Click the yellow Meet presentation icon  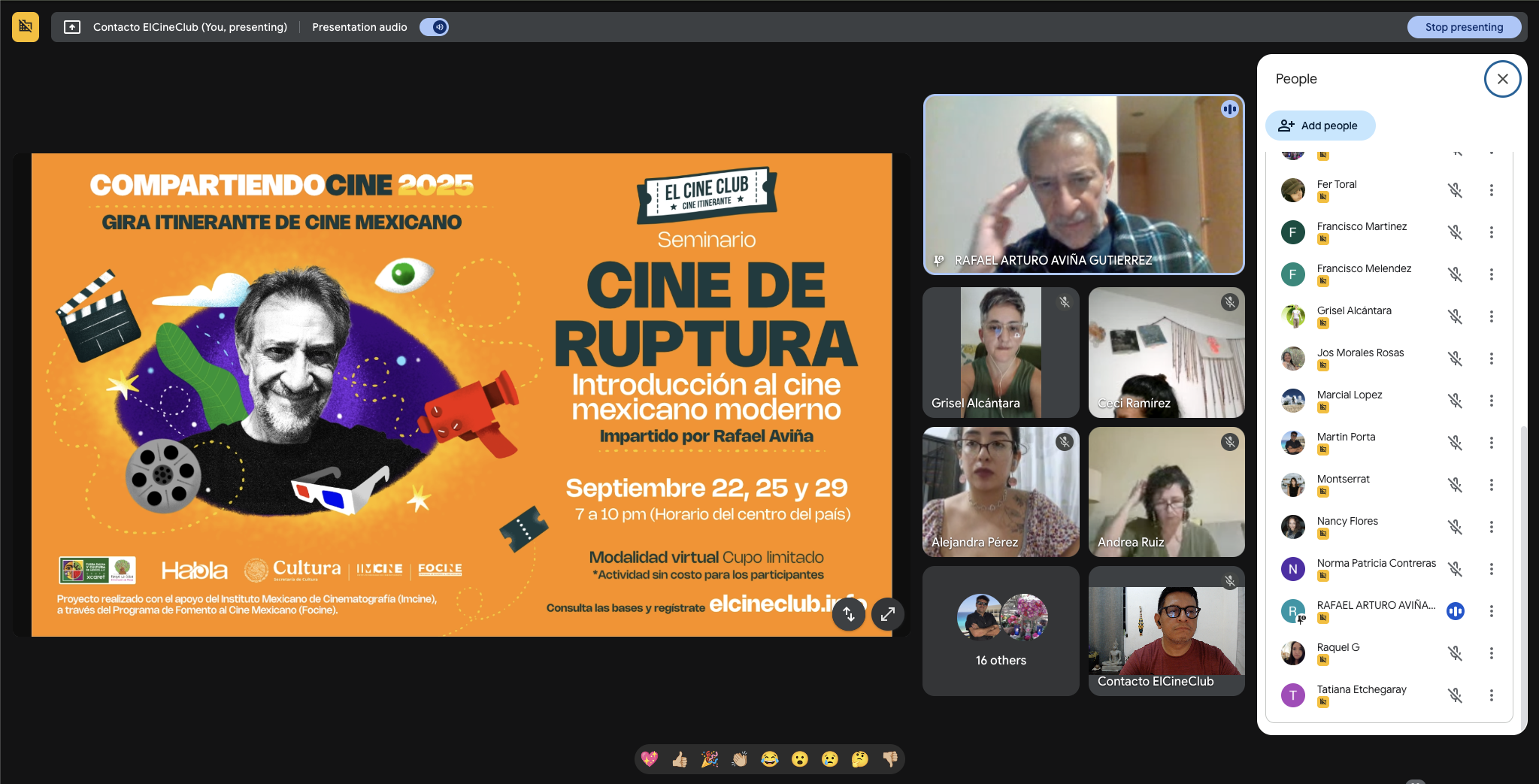(x=26, y=27)
